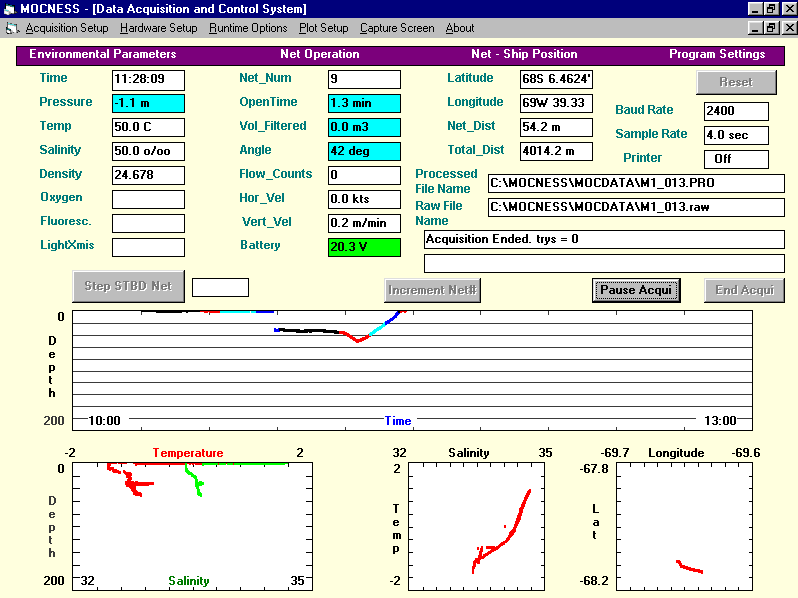Screen dimensions: 798x598
Task: Click the empty field beside Step STBD Net
Action: [x=220, y=287]
